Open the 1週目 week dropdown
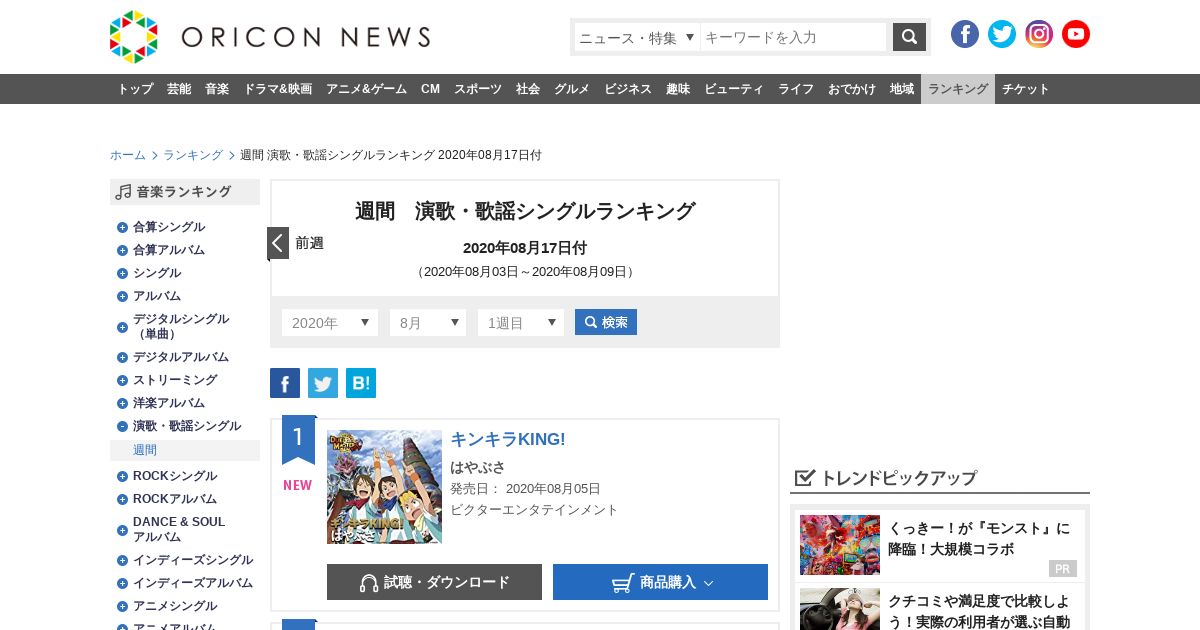This screenshot has width=1200, height=630. [x=521, y=322]
